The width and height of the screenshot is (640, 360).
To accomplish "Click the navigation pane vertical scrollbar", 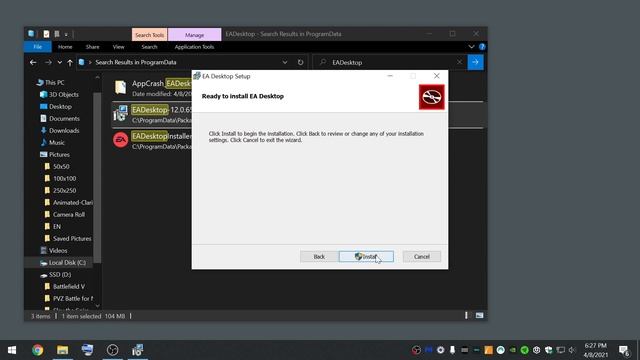I will 97,178.
